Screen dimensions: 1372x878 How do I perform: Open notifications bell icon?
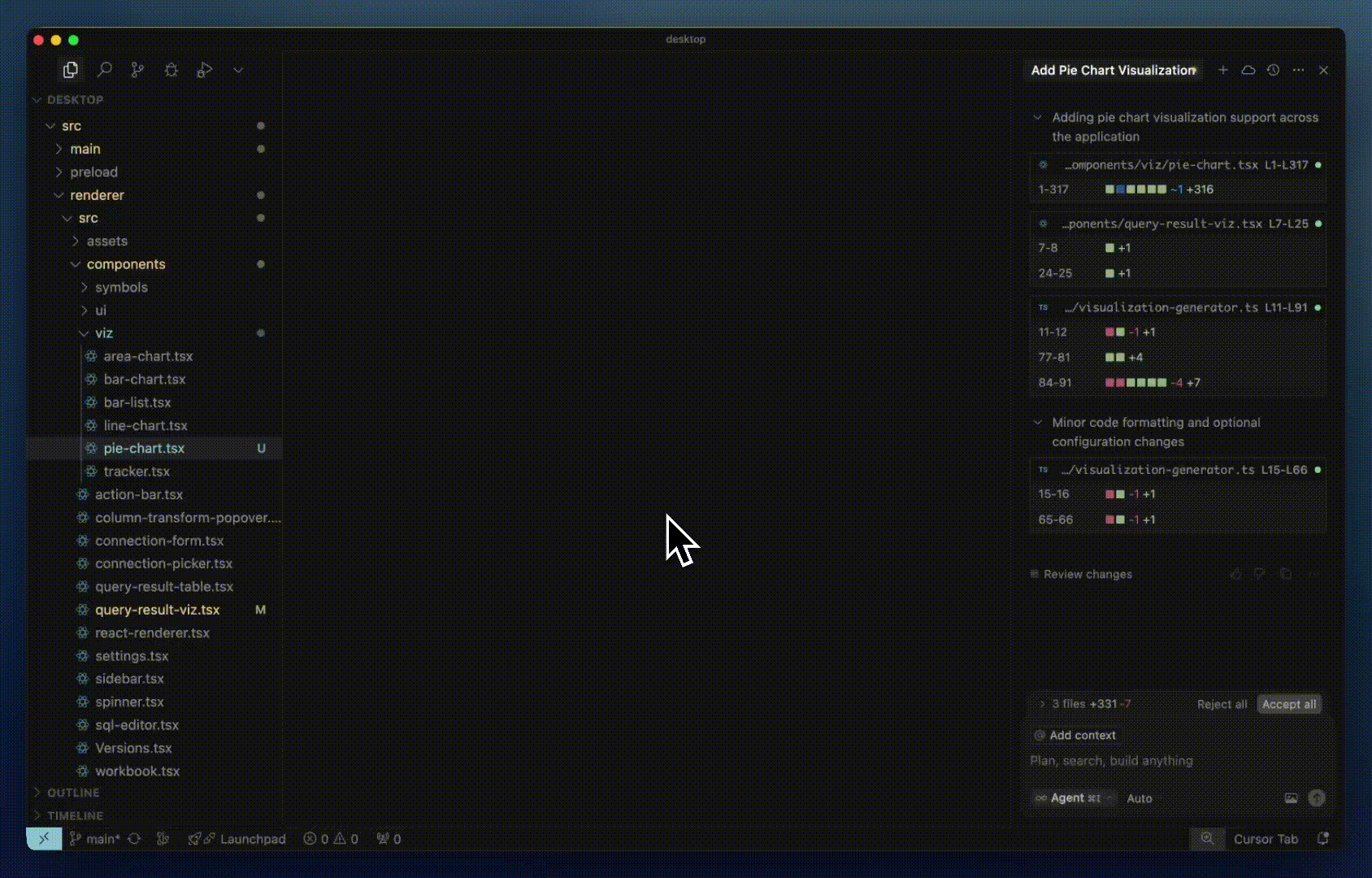point(1323,838)
